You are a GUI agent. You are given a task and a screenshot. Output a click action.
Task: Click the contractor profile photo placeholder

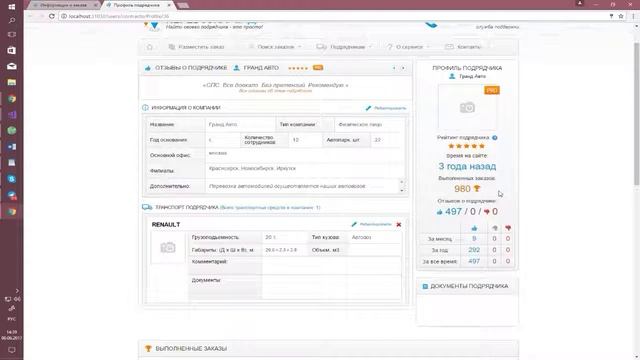pyautogui.click(x=467, y=107)
